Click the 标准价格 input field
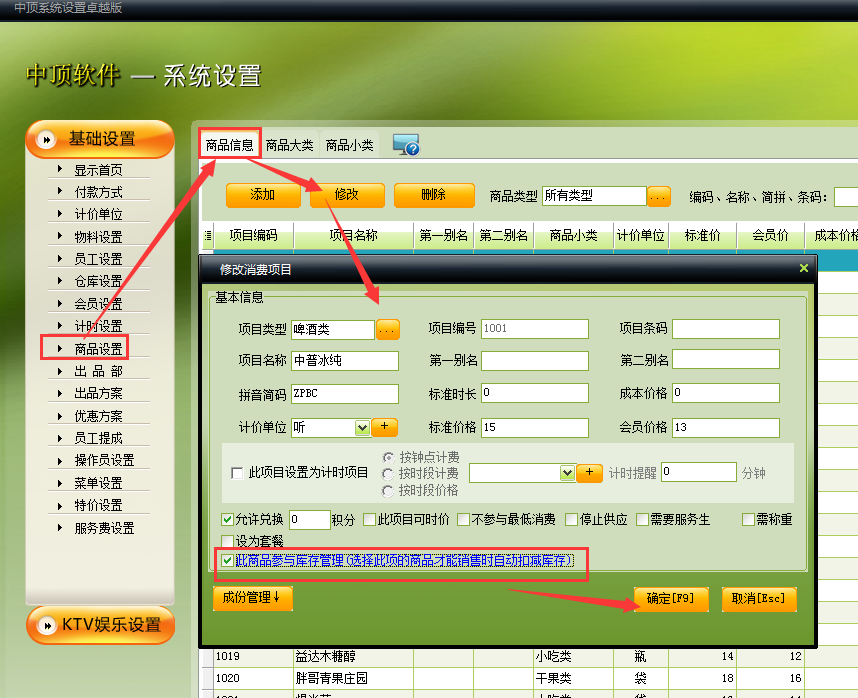Image resolution: width=858 pixels, height=698 pixels. (535, 428)
